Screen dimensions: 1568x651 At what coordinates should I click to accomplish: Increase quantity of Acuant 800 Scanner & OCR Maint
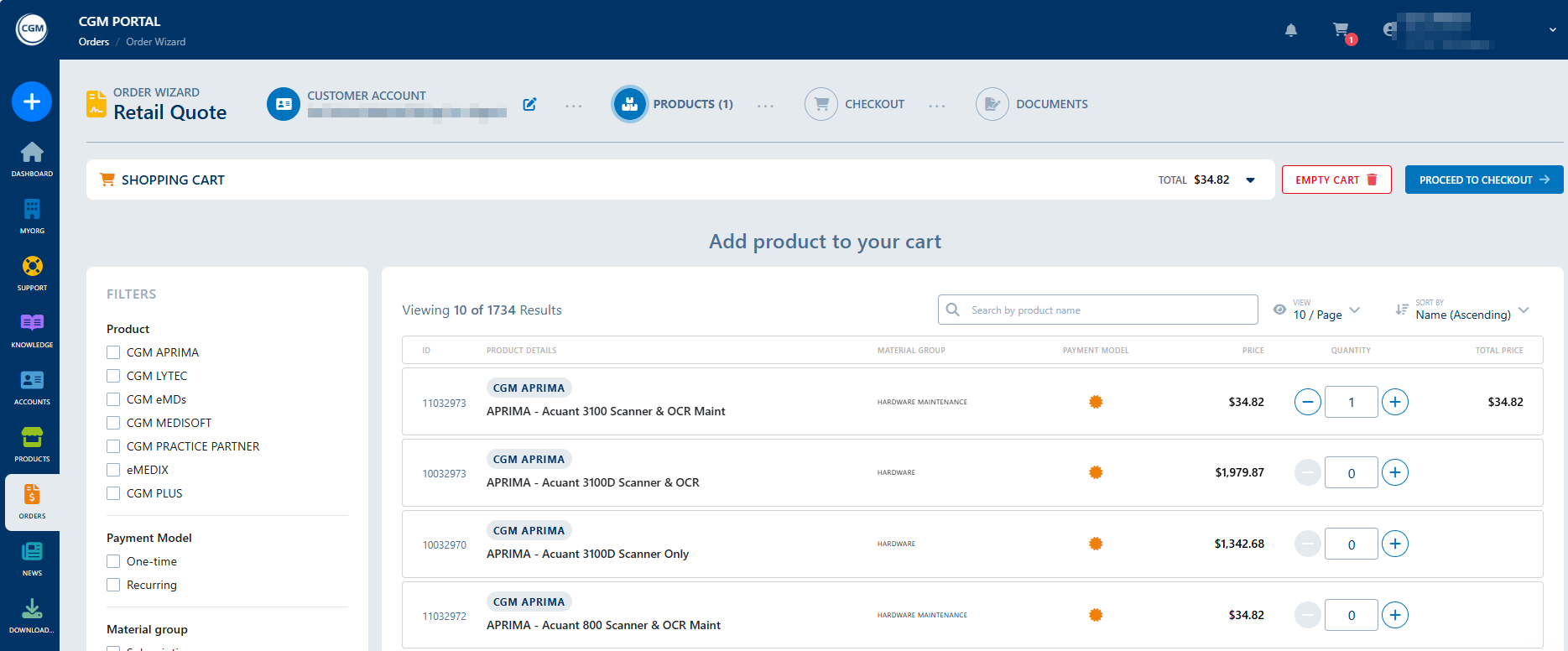(1395, 615)
